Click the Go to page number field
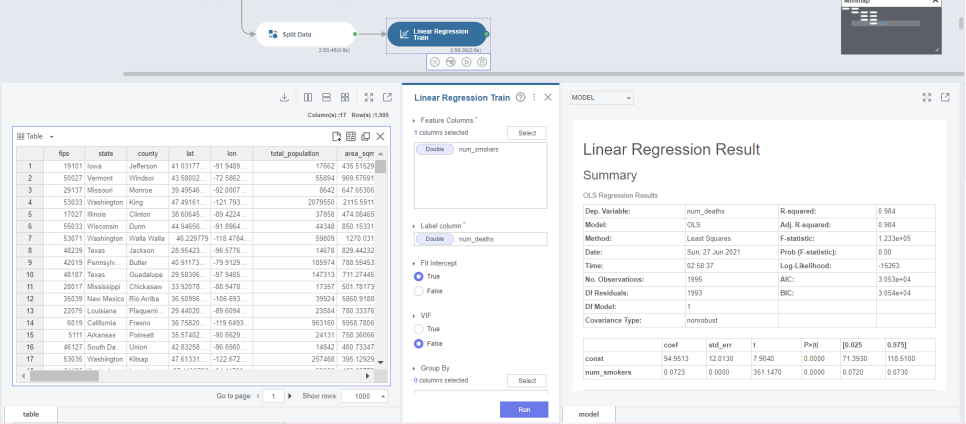Screen dimensions: 966x424 tap(273, 396)
